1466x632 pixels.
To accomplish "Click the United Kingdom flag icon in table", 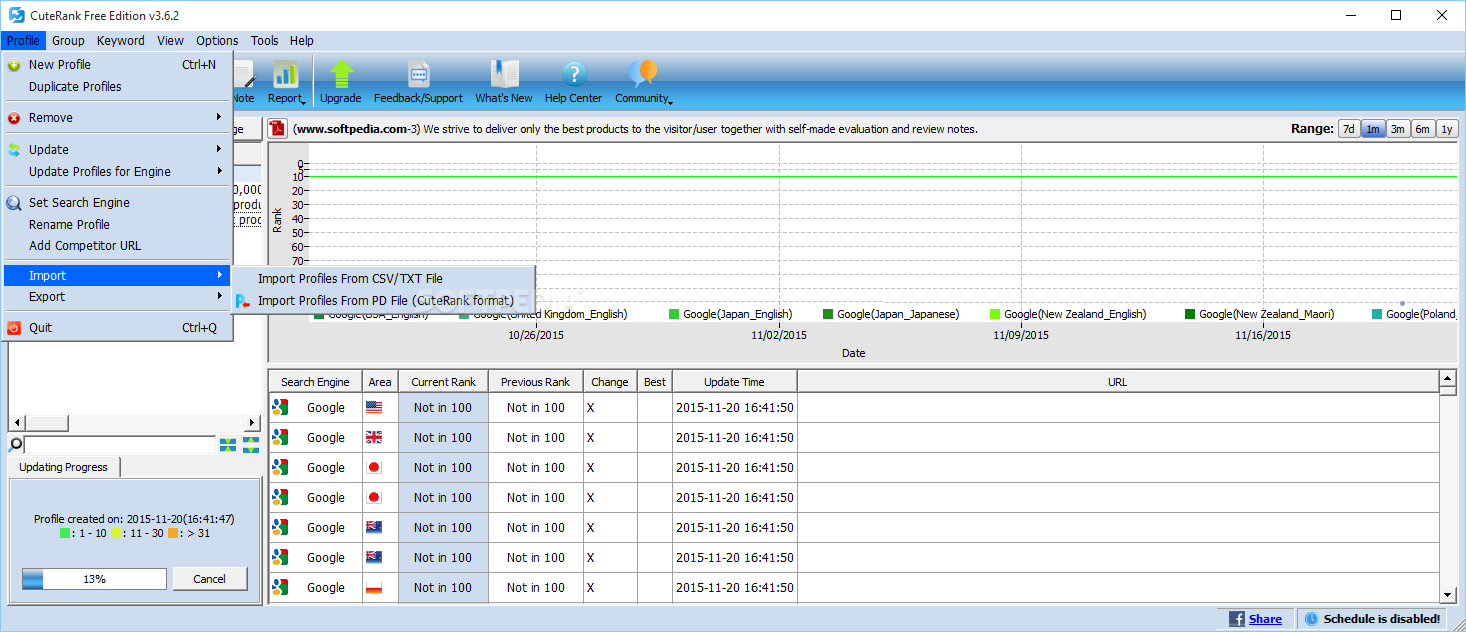I will pos(374,437).
